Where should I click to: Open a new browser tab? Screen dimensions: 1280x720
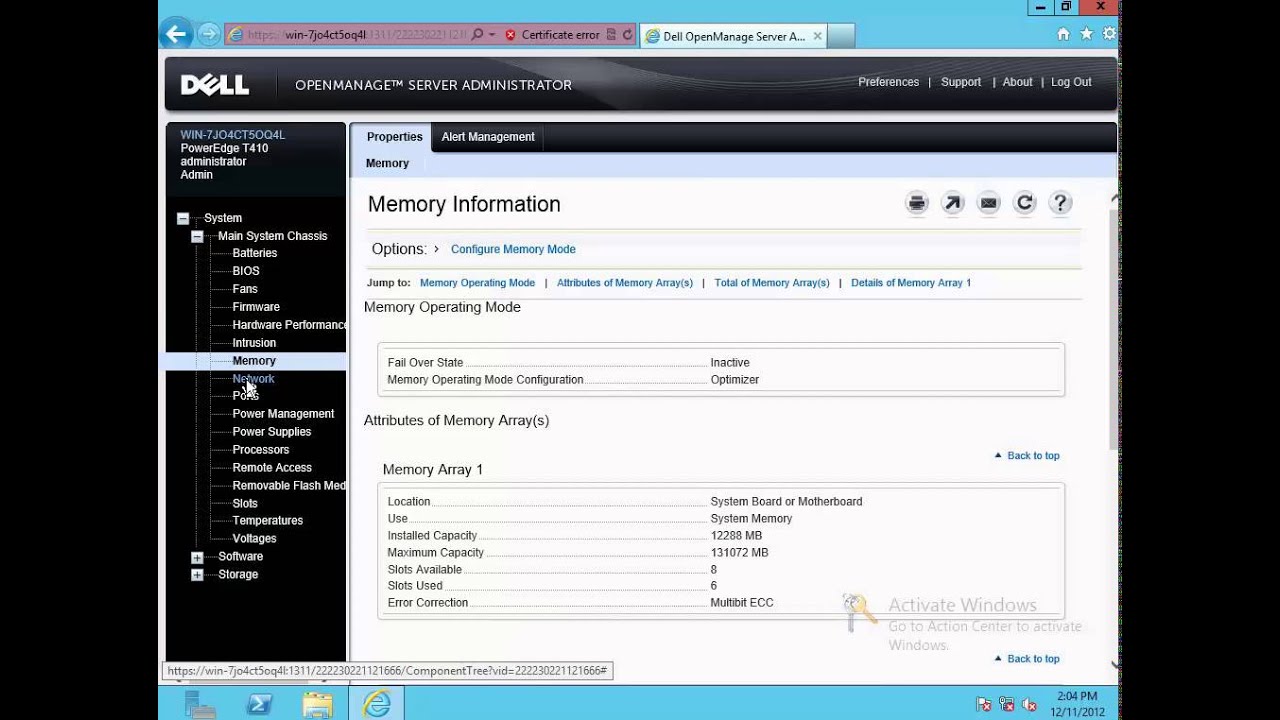(x=841, y=36)
